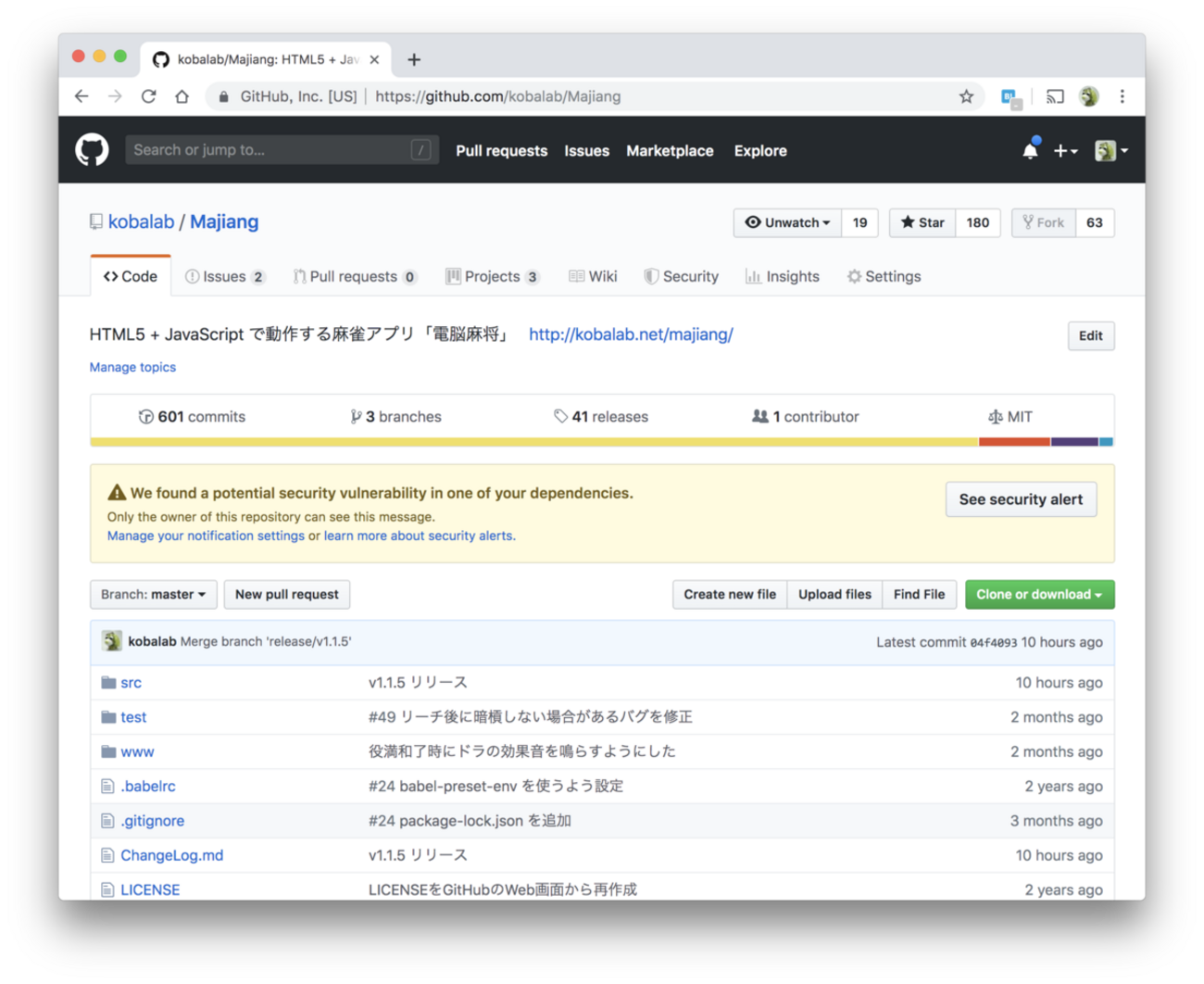Open the Insights tab
Viewport: 1204px width, 984px height.
point(783,276)
